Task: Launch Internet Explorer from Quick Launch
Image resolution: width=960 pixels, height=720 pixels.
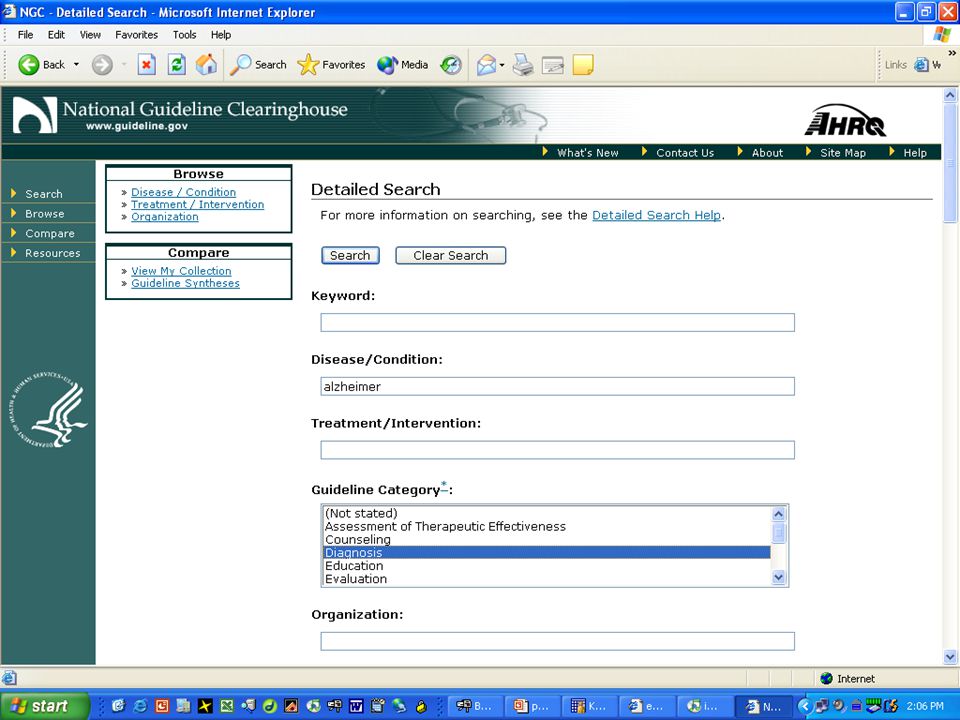Action: pyautogui.click(x=140, y=706)
